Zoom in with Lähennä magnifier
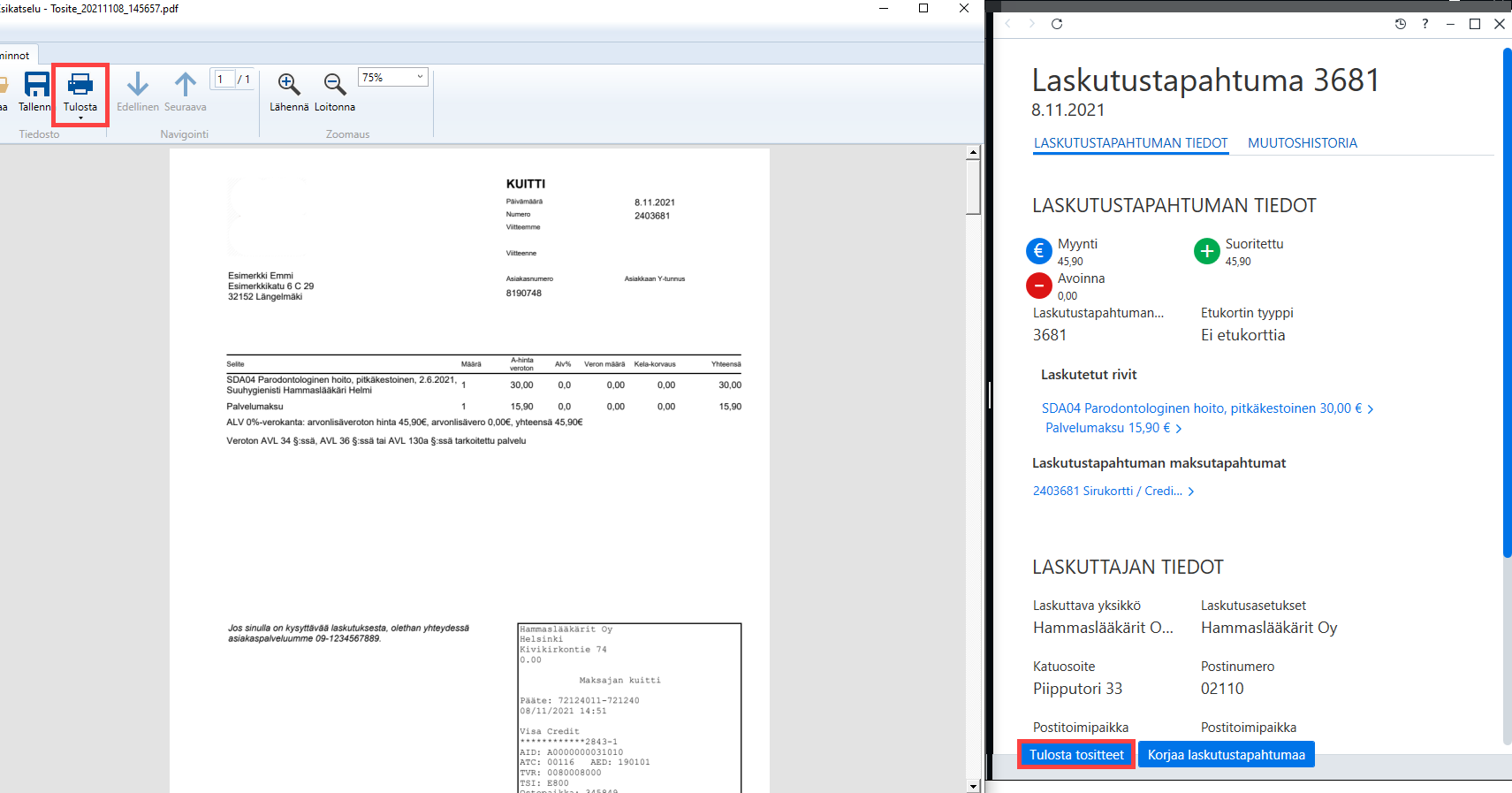Viewport: 1512px width, 793px height. 289,85
